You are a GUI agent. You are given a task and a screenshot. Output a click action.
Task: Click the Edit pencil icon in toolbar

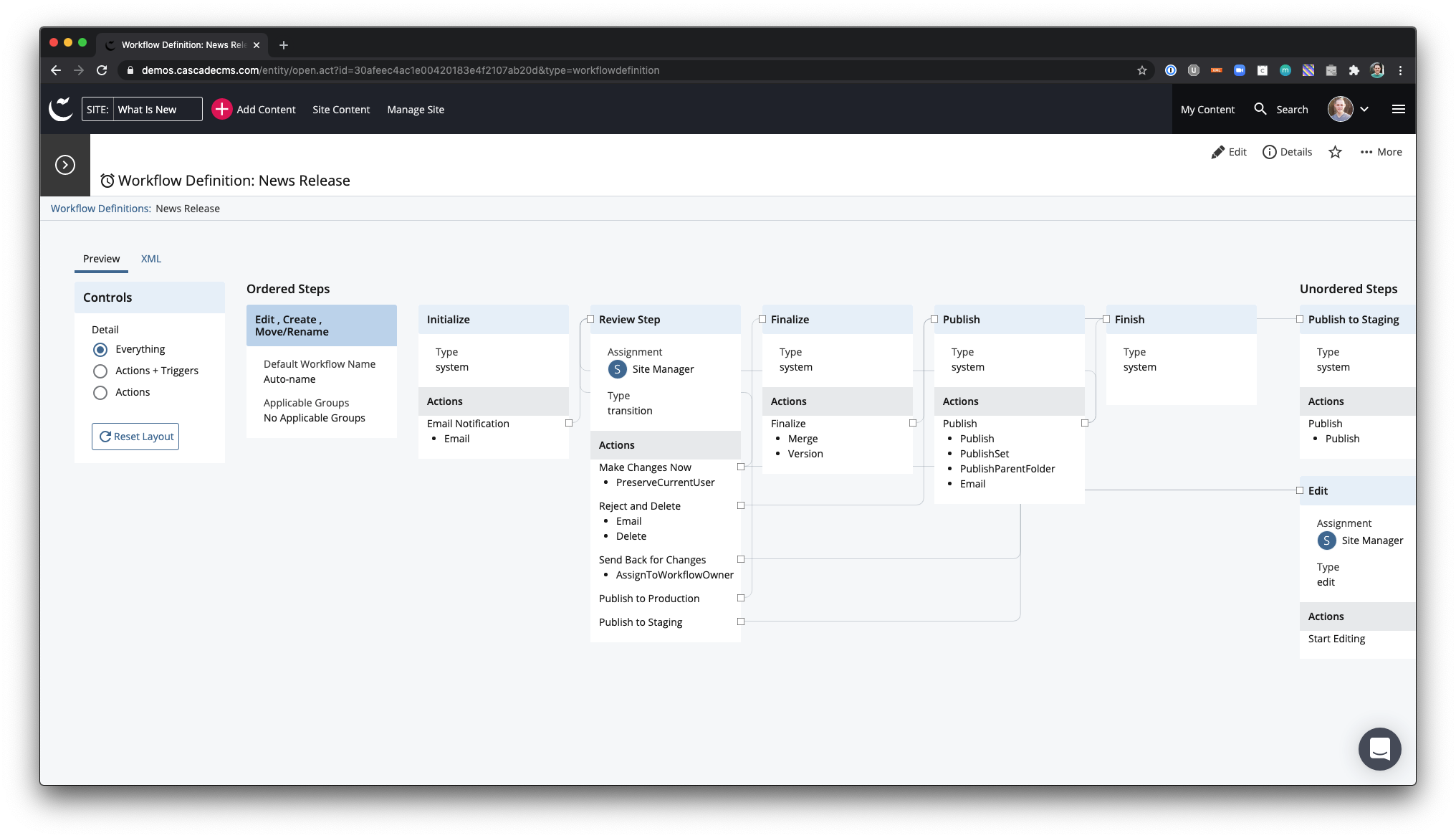[x=1217, y=151]
